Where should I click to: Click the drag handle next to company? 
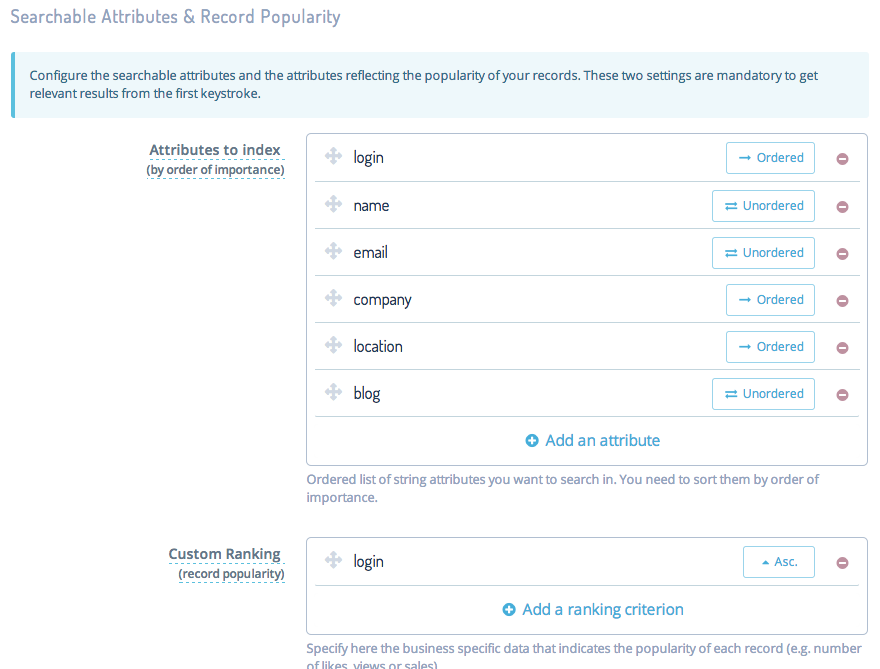(x=332, y=299)
